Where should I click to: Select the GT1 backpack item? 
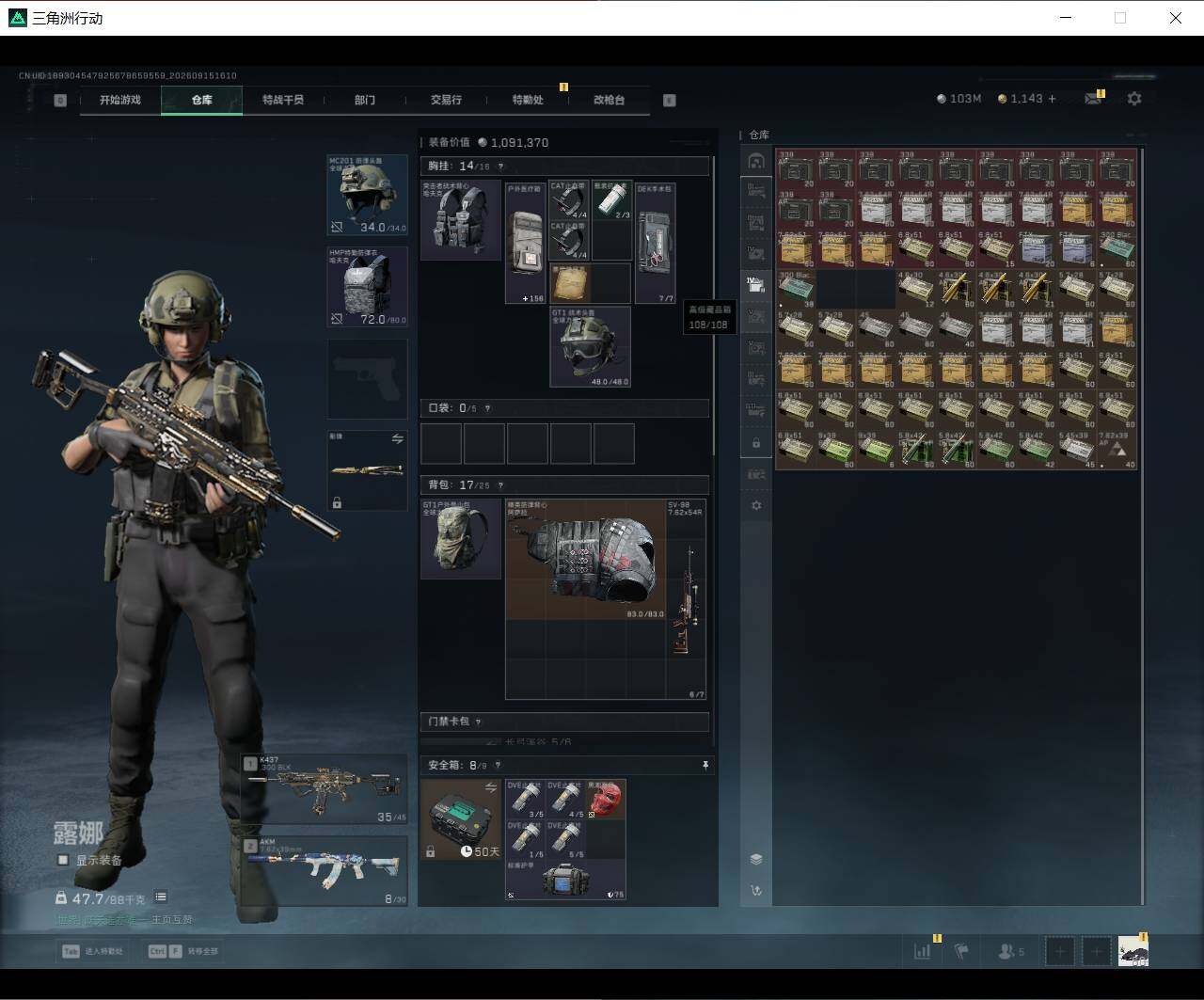(x=461, y=538)
